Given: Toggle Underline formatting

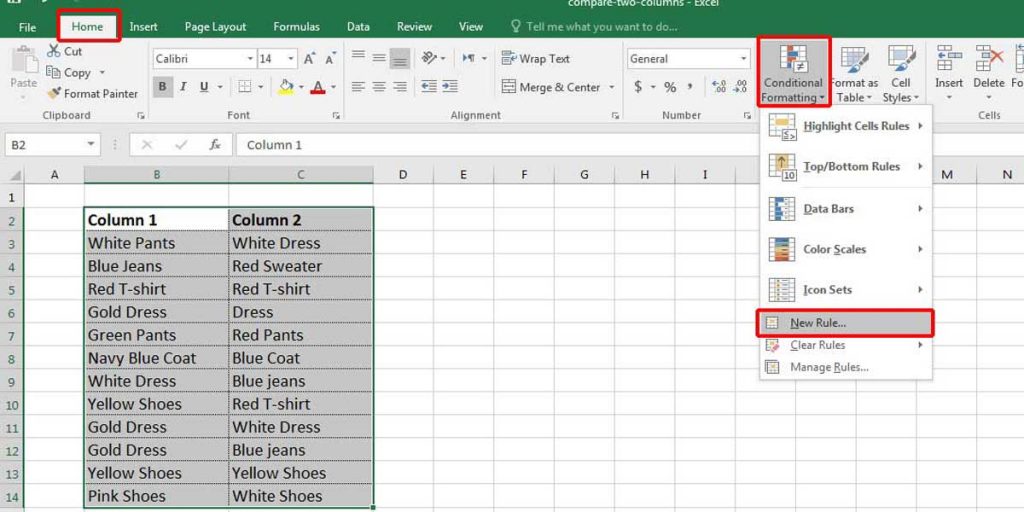Looking at the screenshot, I should (204, 87).
